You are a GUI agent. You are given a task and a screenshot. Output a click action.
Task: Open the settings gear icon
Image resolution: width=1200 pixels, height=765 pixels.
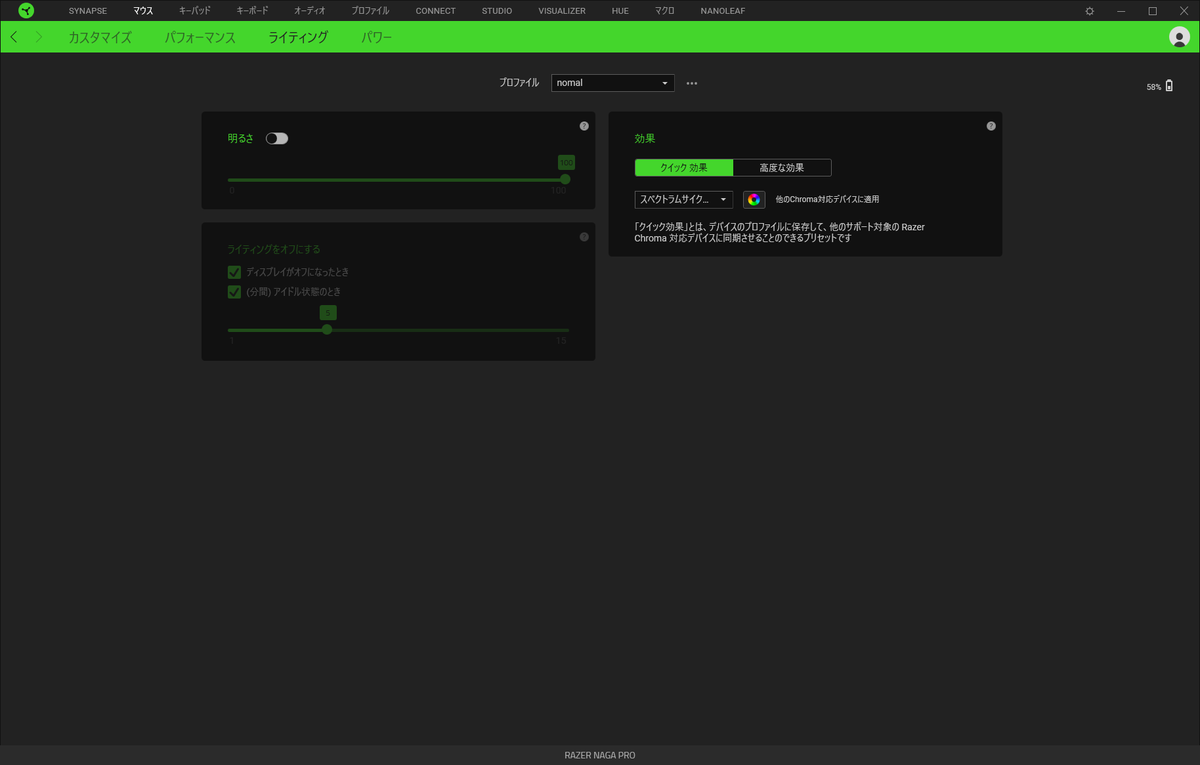[1090, 11]
